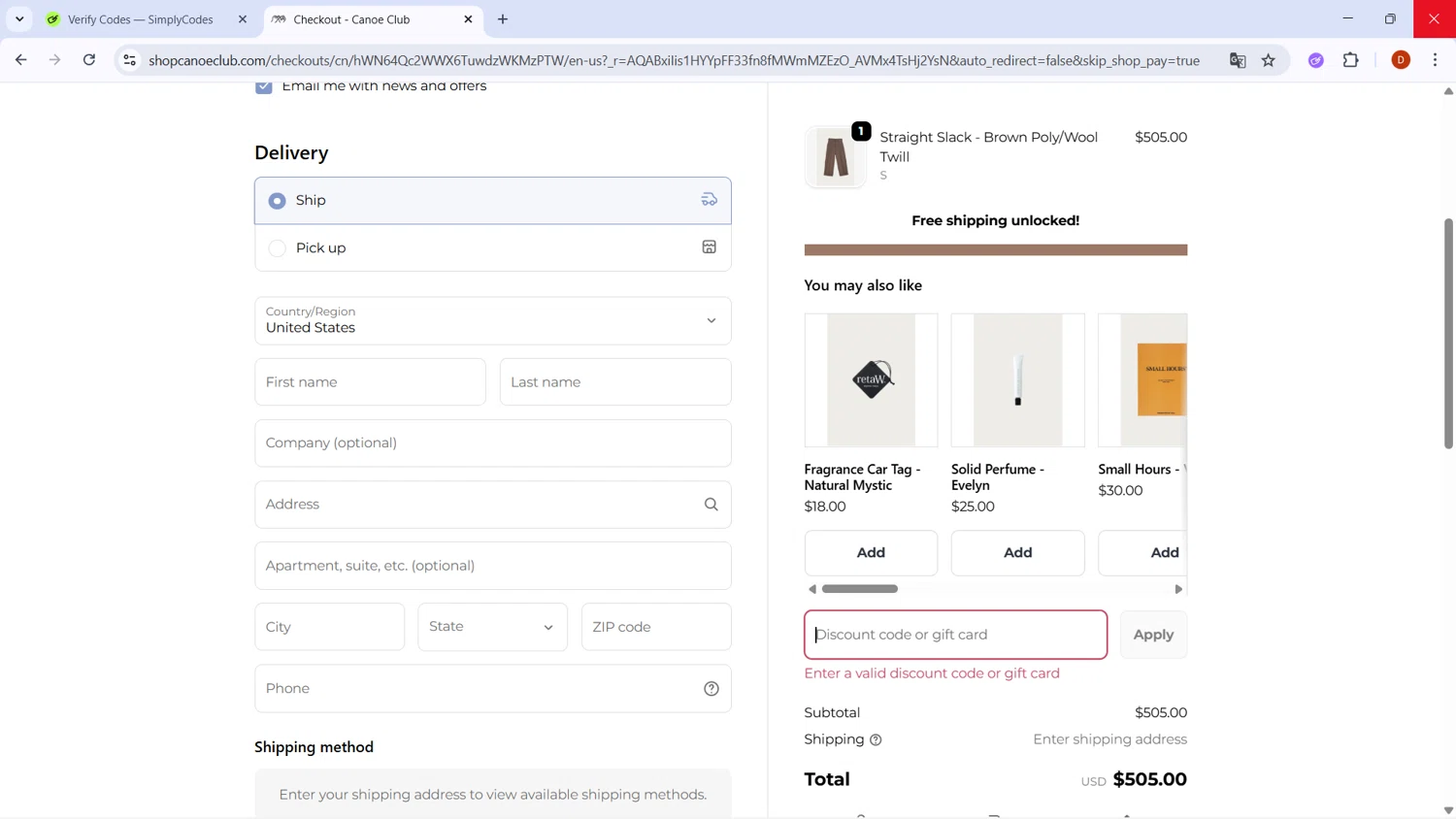Open the State dropdown
This screenshot has height=819, width=1456.
(493, 627)
